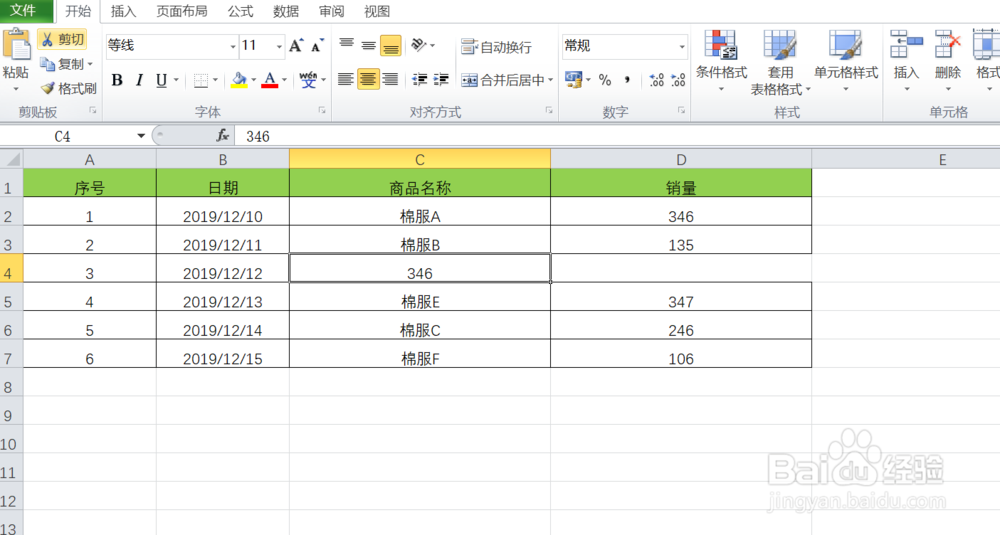Switch to 公式 Formulas tab

[240, 11]
